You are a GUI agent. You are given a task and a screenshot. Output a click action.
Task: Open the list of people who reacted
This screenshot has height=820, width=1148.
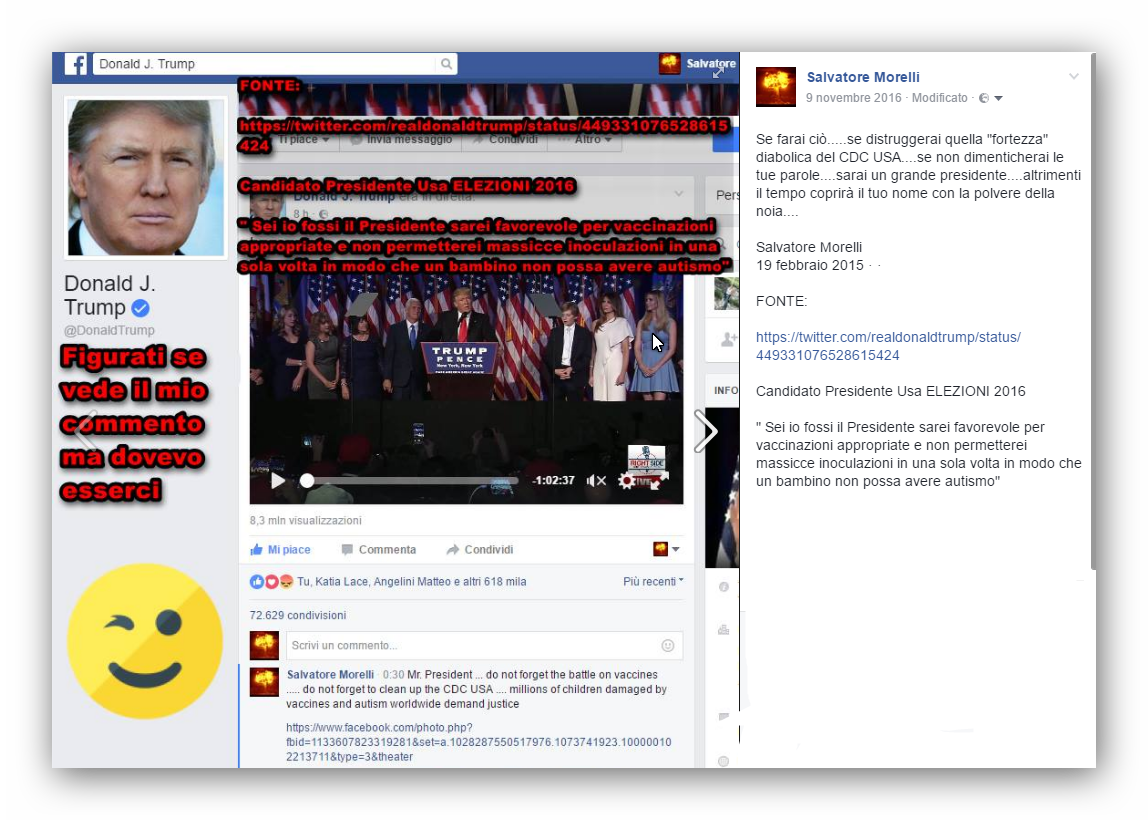pos(411,581)
